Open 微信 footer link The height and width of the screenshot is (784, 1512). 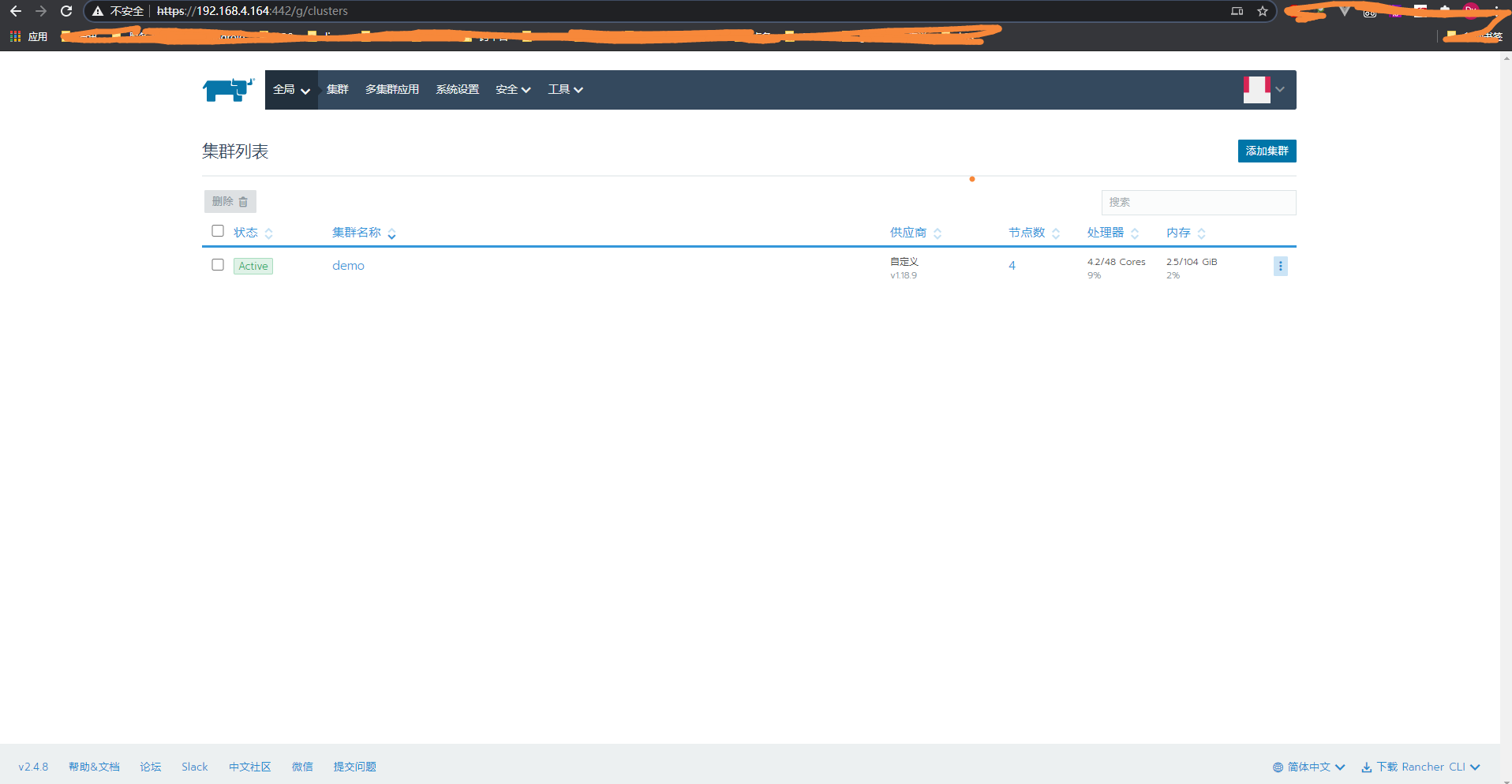coord(302,767)
